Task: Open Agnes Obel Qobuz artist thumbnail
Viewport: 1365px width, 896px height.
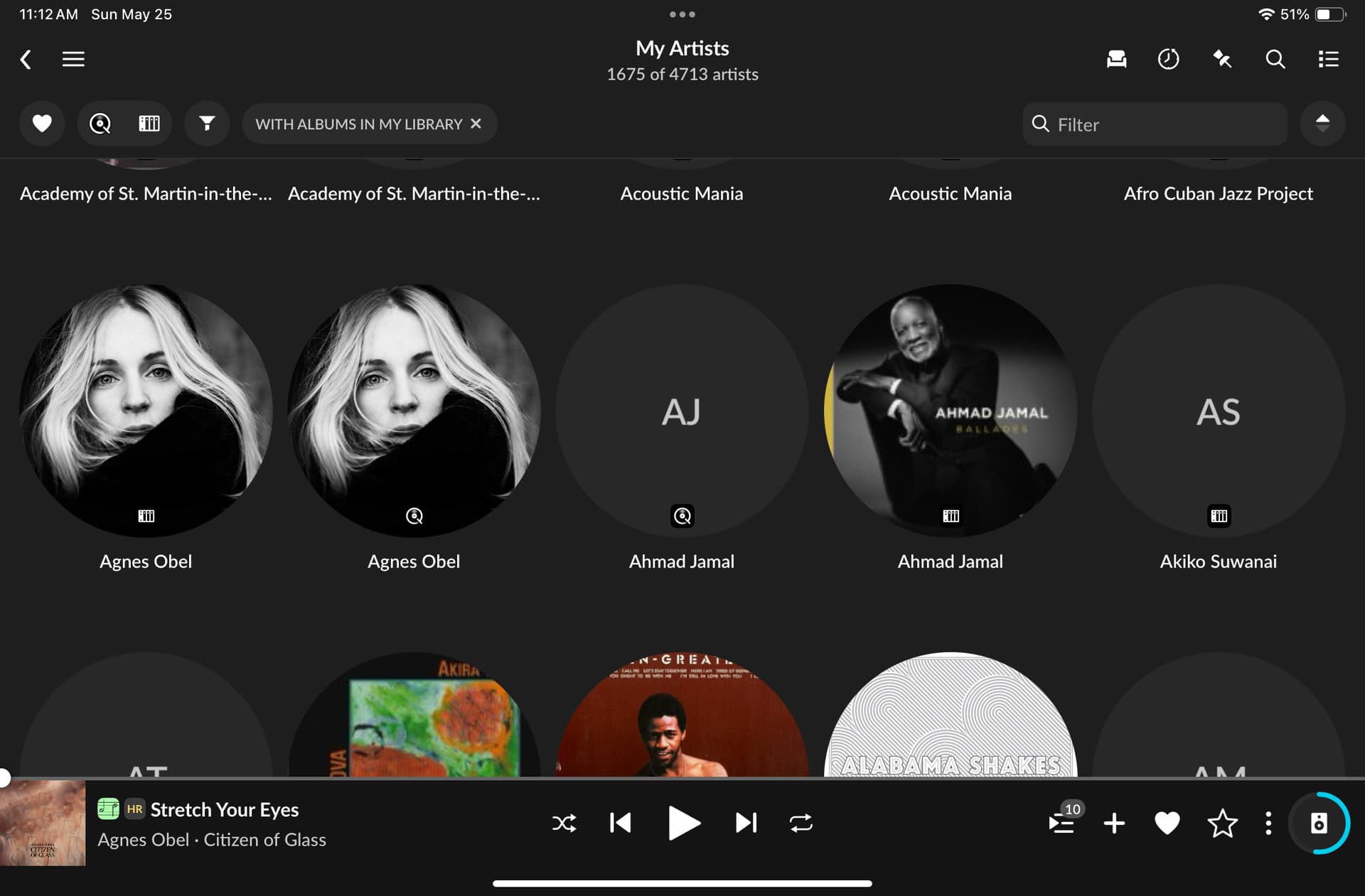Action: (x=414, y=411)
